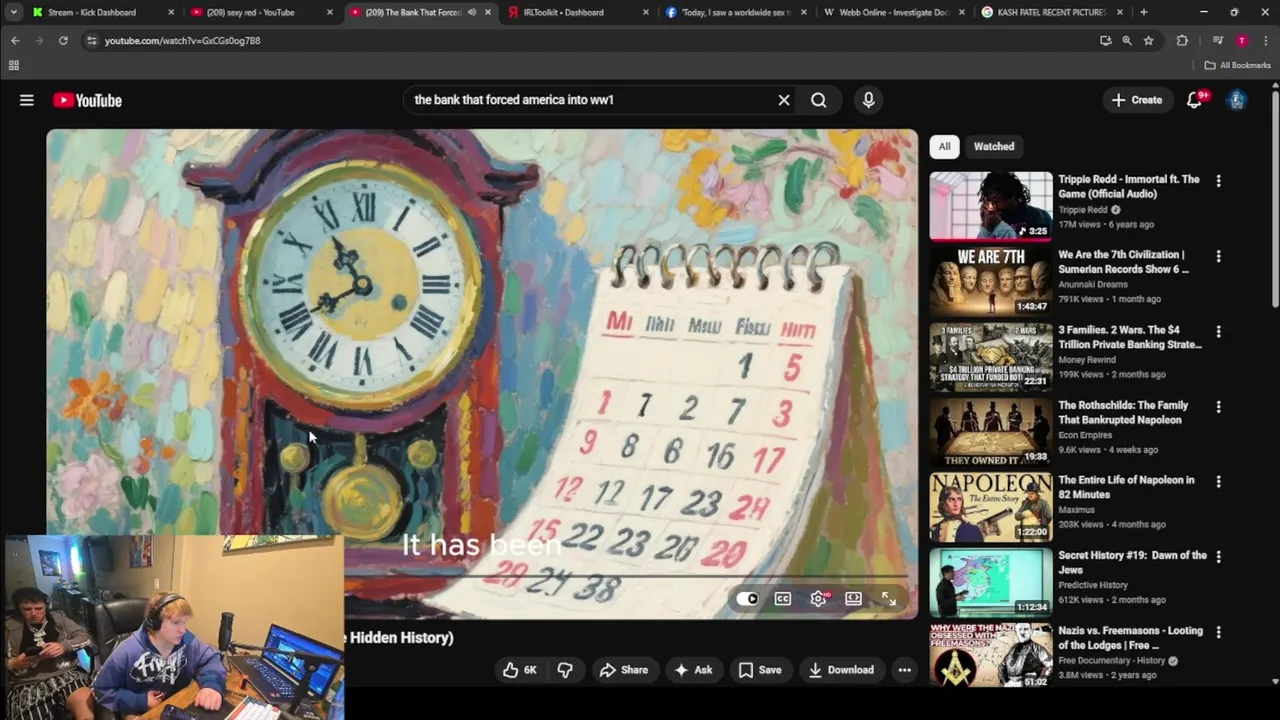Open We Are 7th thumbnail

(991, 282)
